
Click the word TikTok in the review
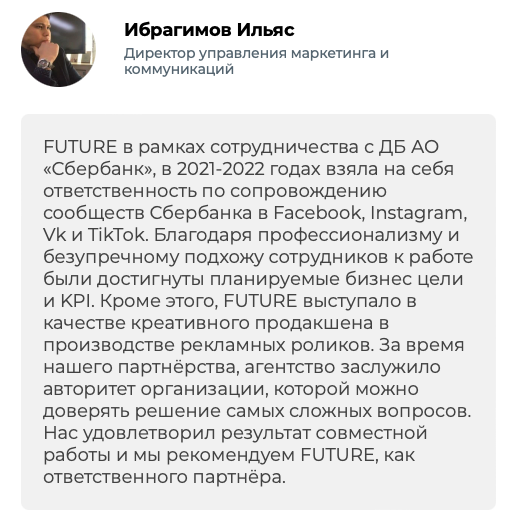pos(117,235)
